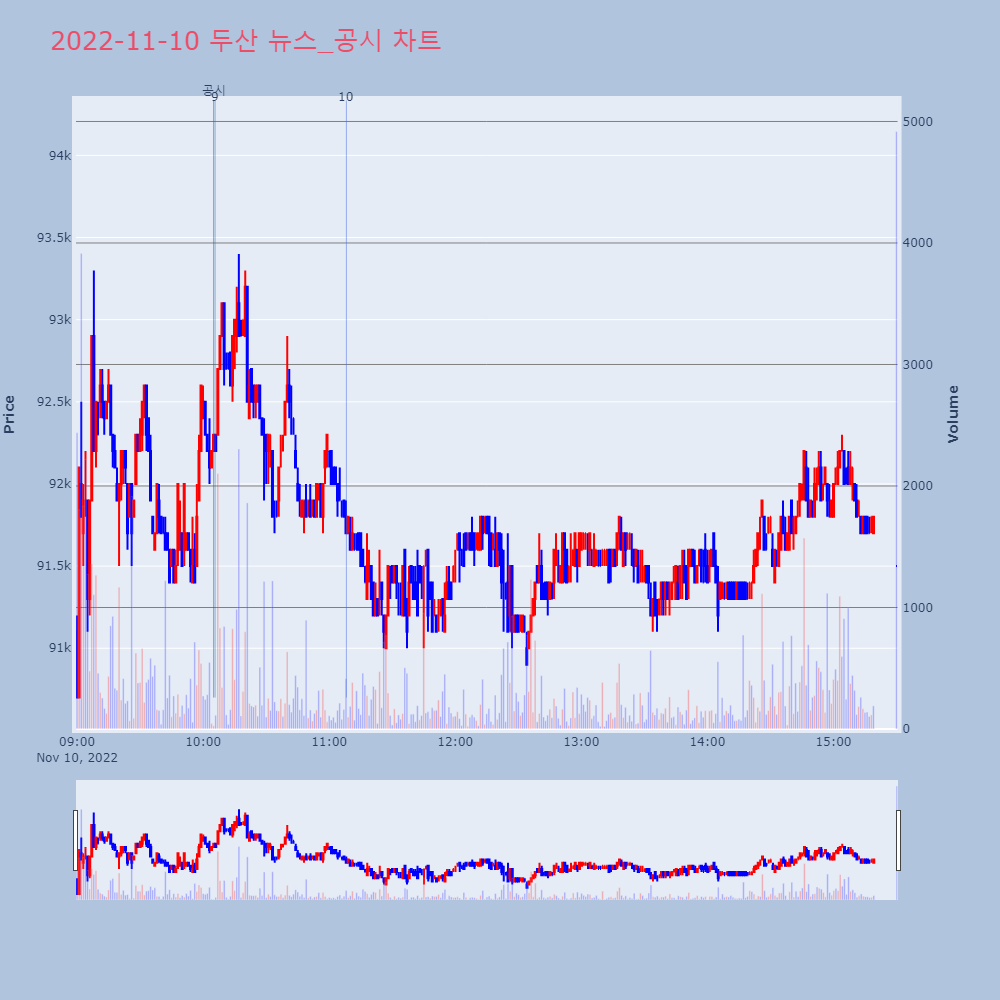The width and height of the screenshot is (1000, 1000).
Task: Click the 92.5k price axis label
Action: point(54,402)
